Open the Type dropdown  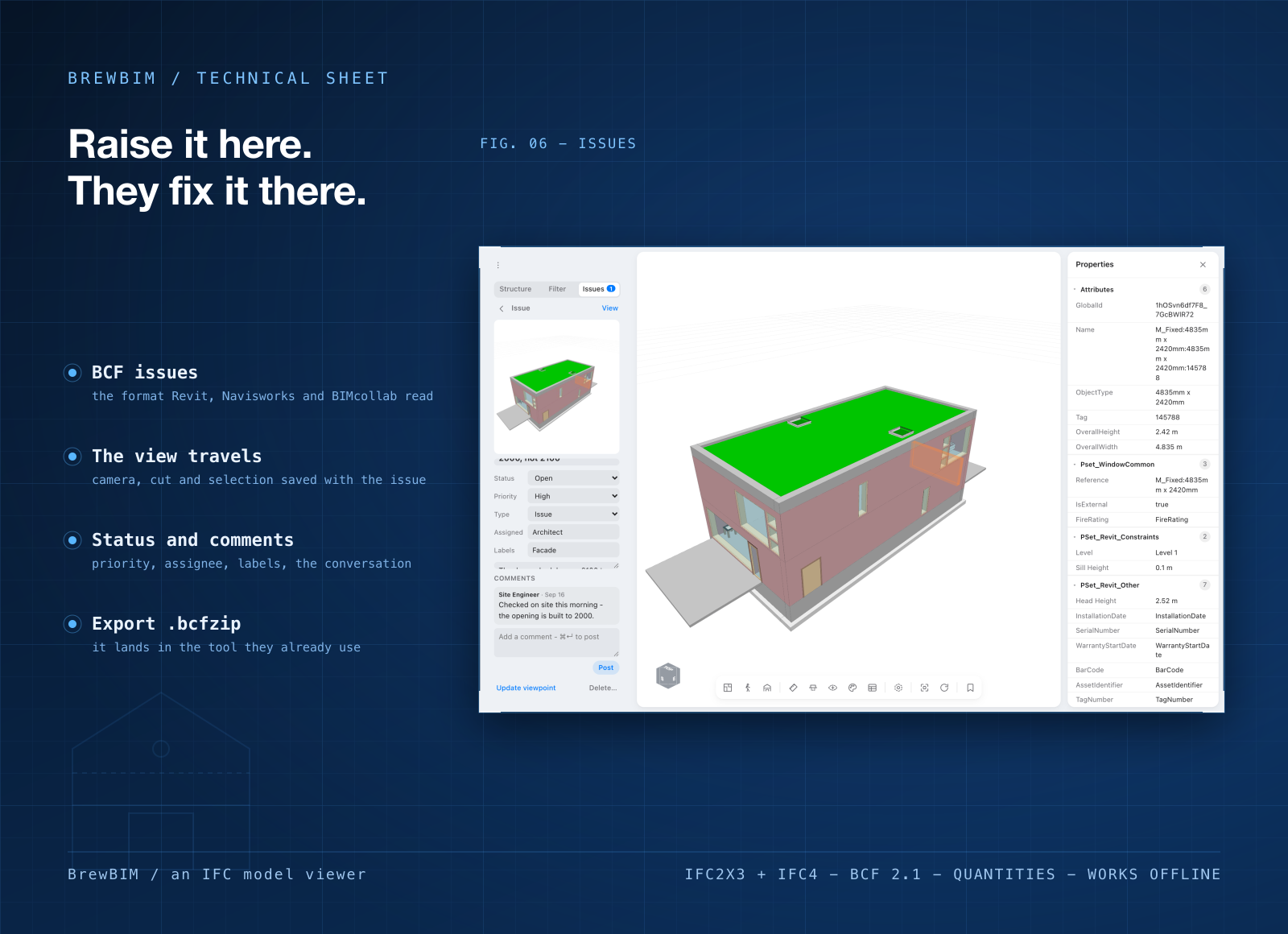tap(574, 514)
